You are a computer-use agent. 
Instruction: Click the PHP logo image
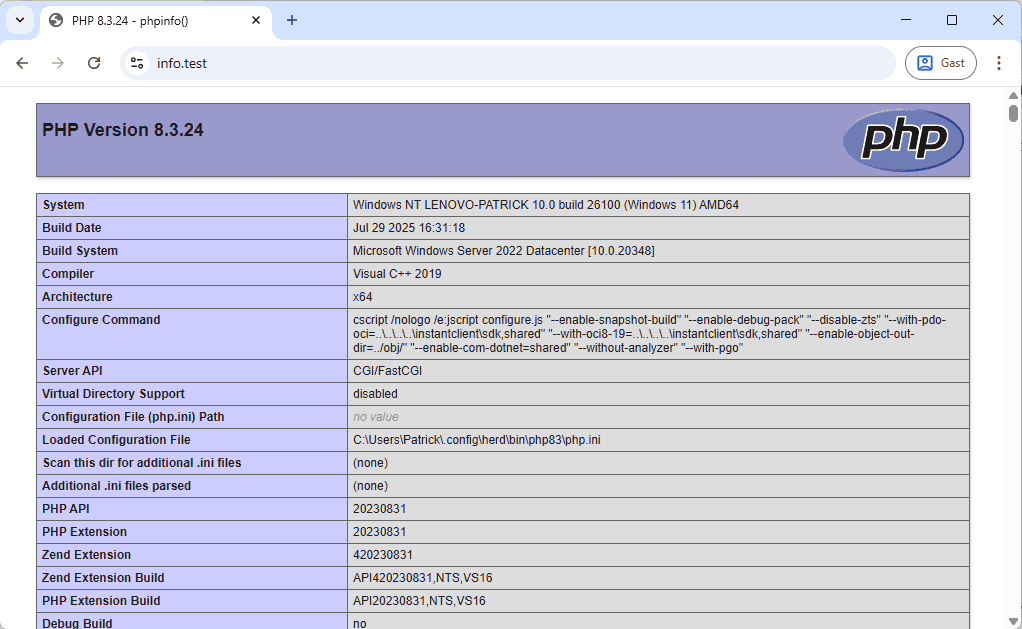903,140
